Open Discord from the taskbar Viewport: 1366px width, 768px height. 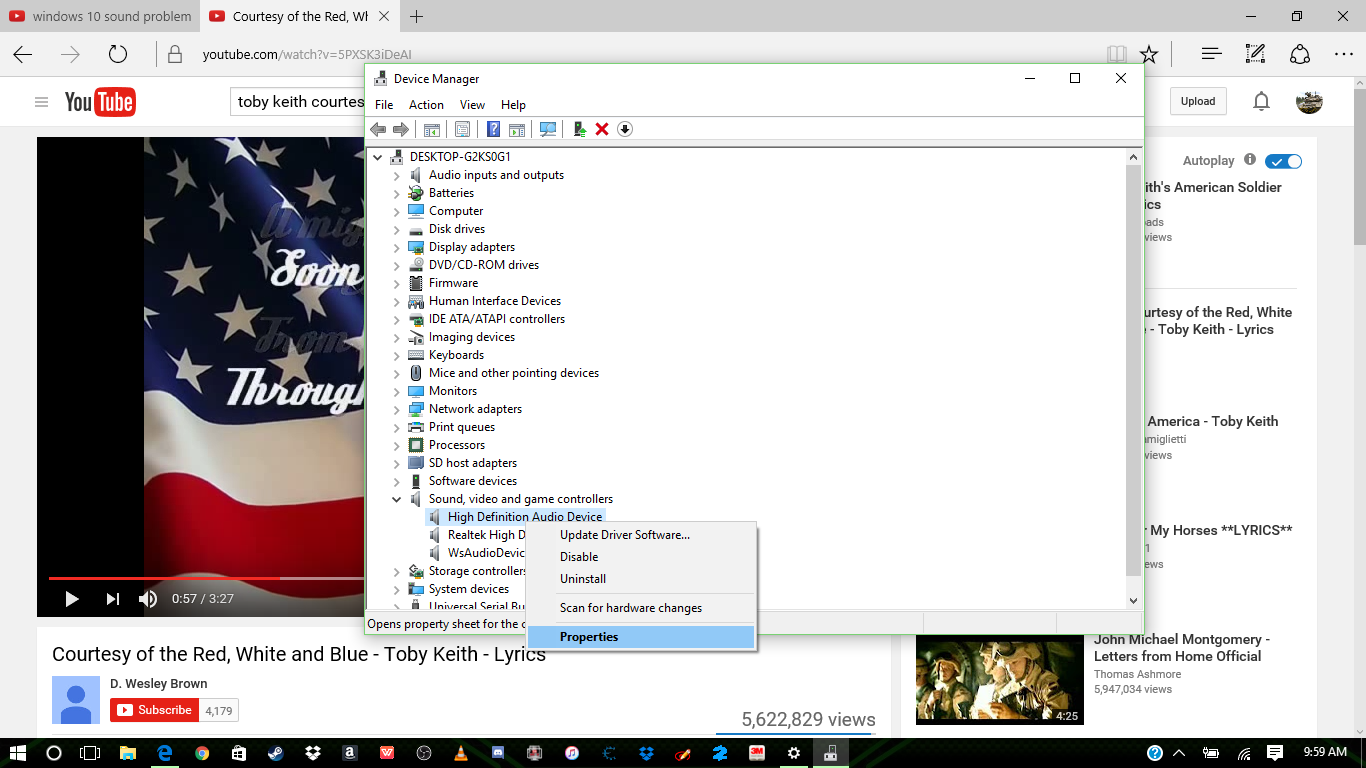pyautogui.click(x=497, y=753)
